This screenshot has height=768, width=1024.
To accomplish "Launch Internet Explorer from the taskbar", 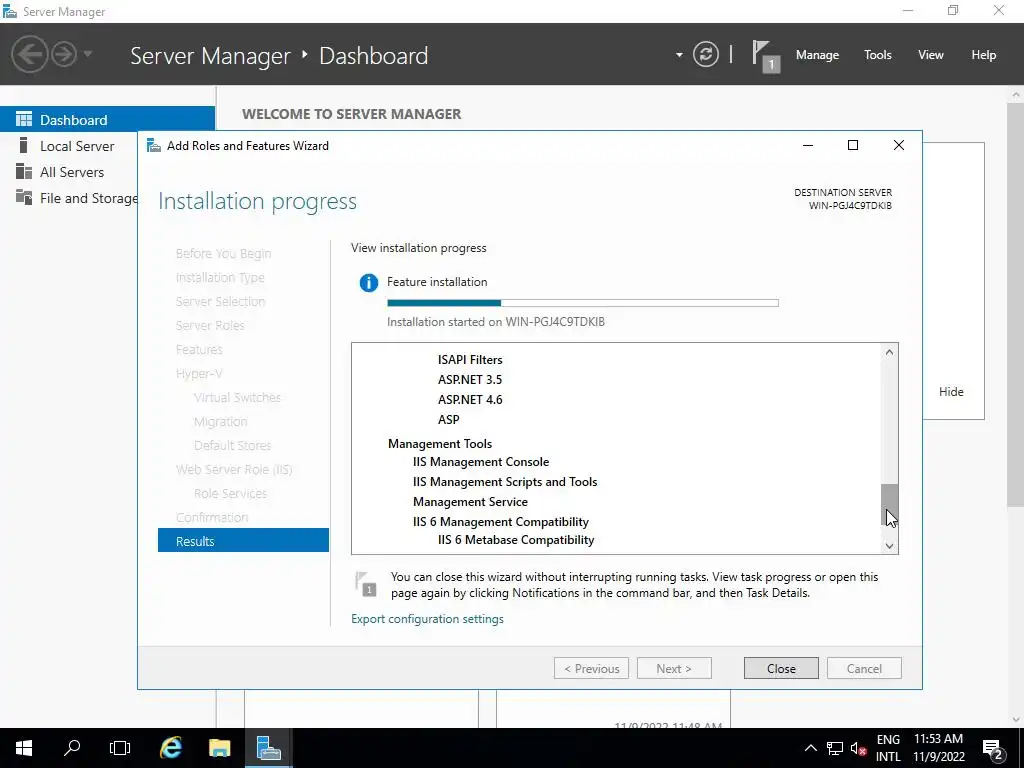I will [170, 748].
